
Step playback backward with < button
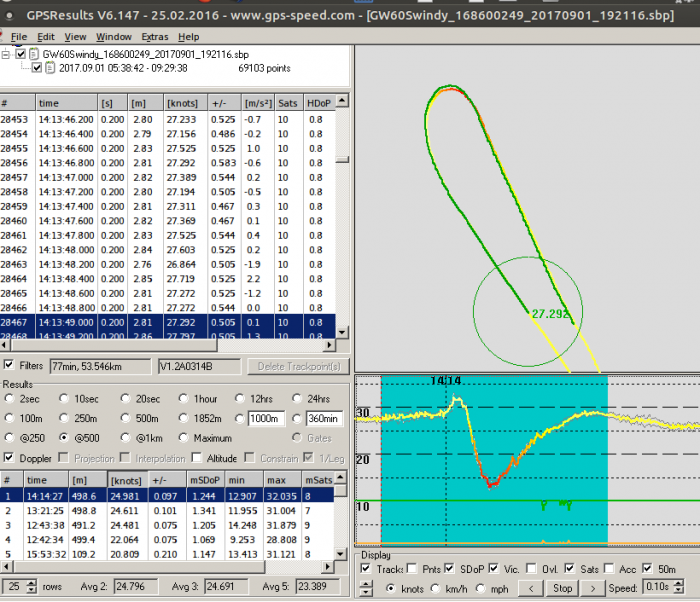(x=531, y=589)
